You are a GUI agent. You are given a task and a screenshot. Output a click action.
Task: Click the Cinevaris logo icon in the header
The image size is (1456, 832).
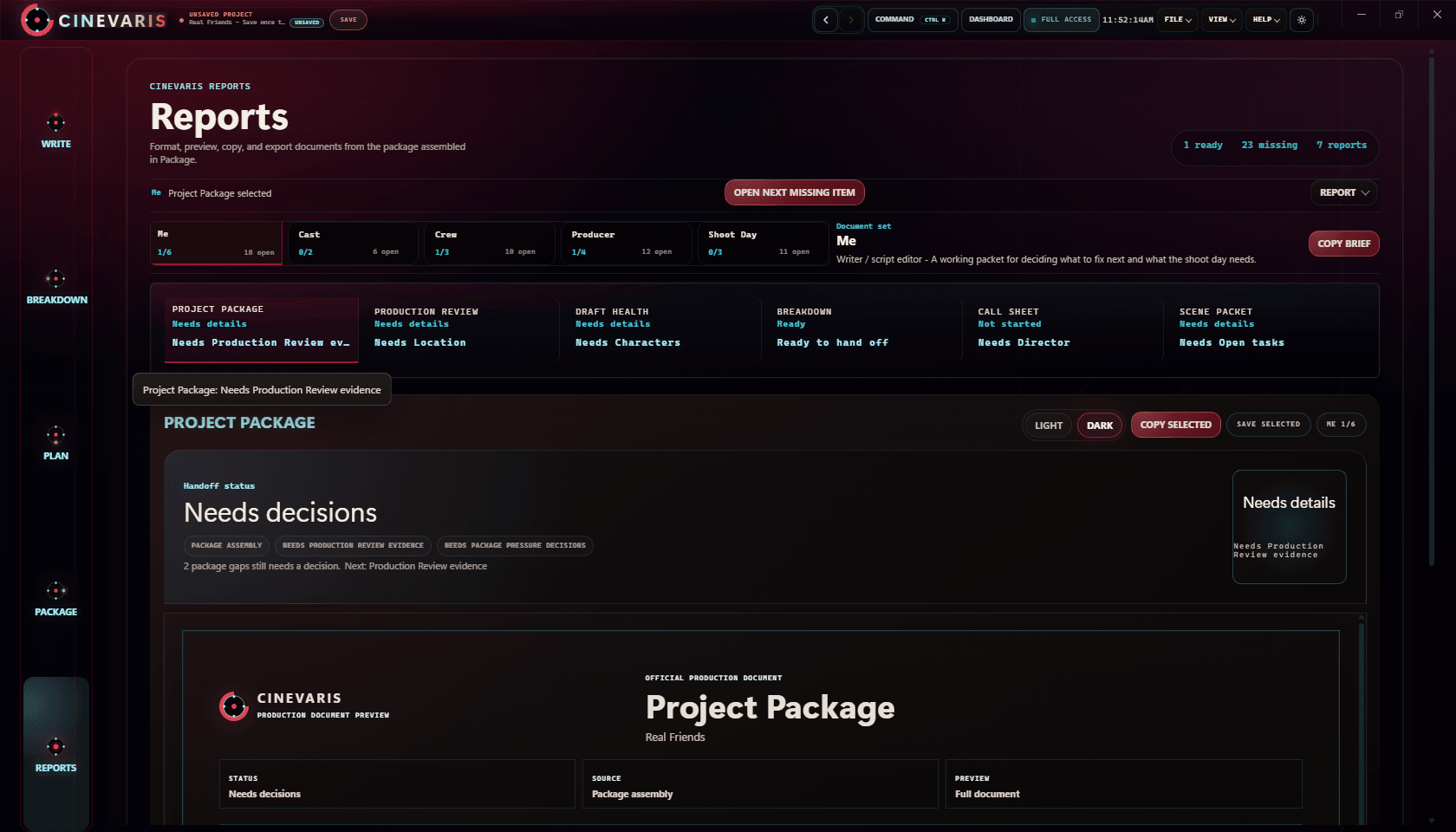point(36,20)
